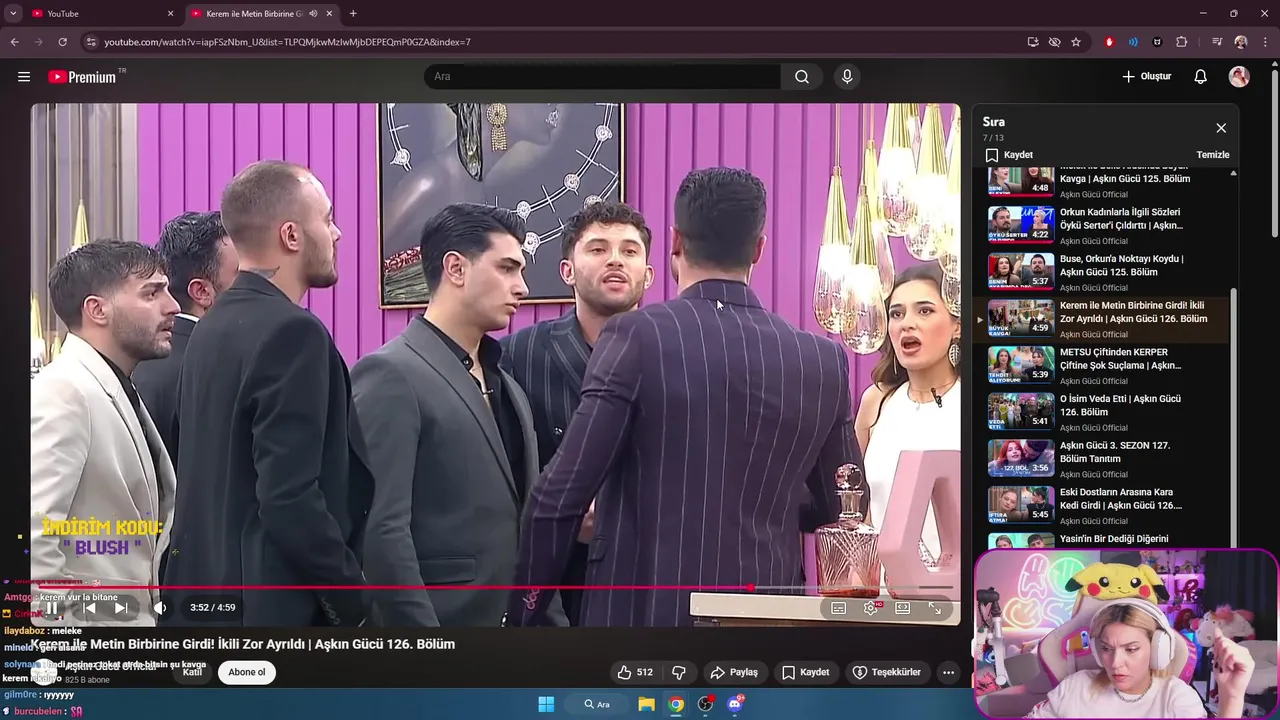Open a new browser tab
The height and width of the screenshot is (720, 1280).
(x=353, y=14)
